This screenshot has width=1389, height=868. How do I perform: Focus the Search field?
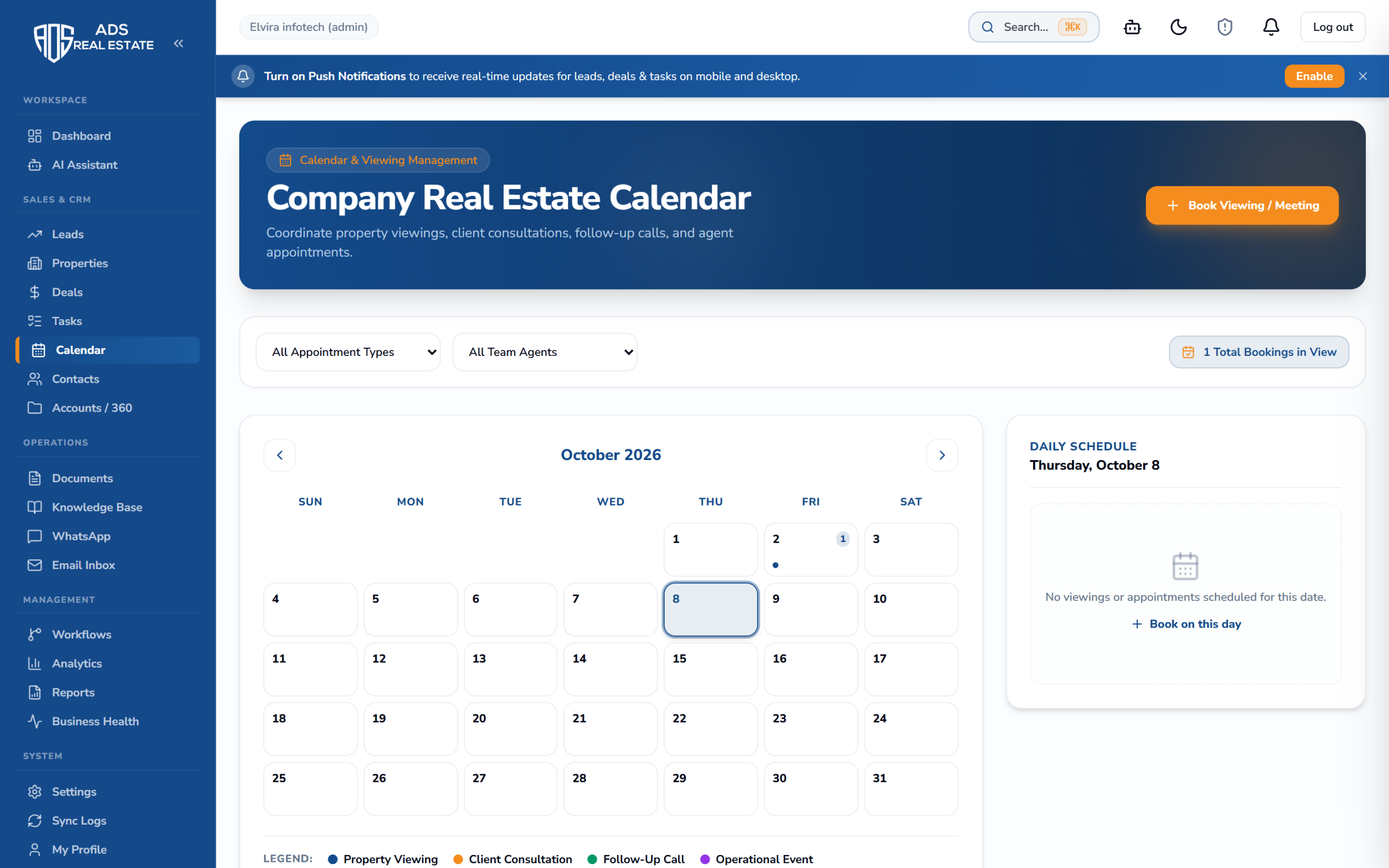(x=1033, y=27)
